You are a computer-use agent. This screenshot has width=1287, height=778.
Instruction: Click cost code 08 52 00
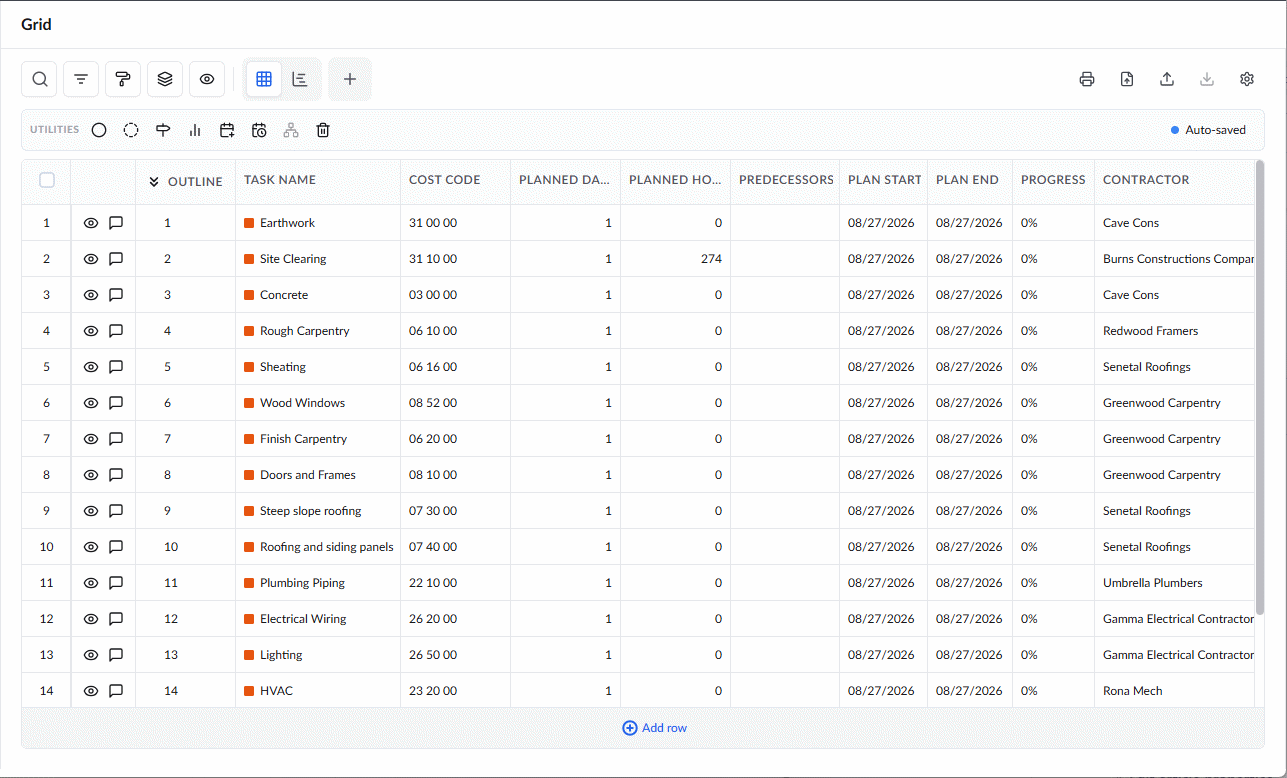[433, 403]
